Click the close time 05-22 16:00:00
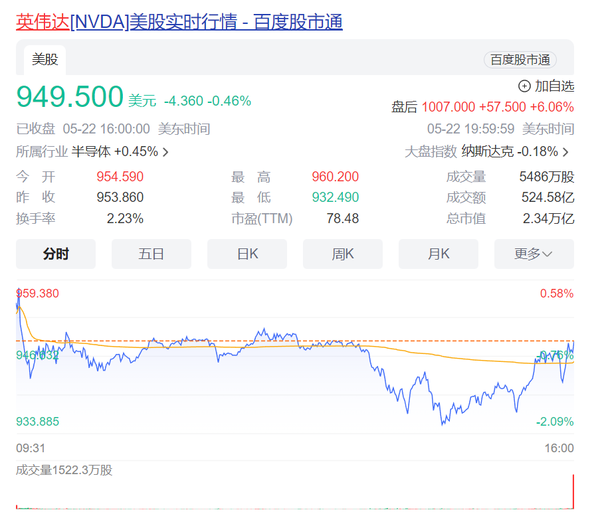 [106, 129]
